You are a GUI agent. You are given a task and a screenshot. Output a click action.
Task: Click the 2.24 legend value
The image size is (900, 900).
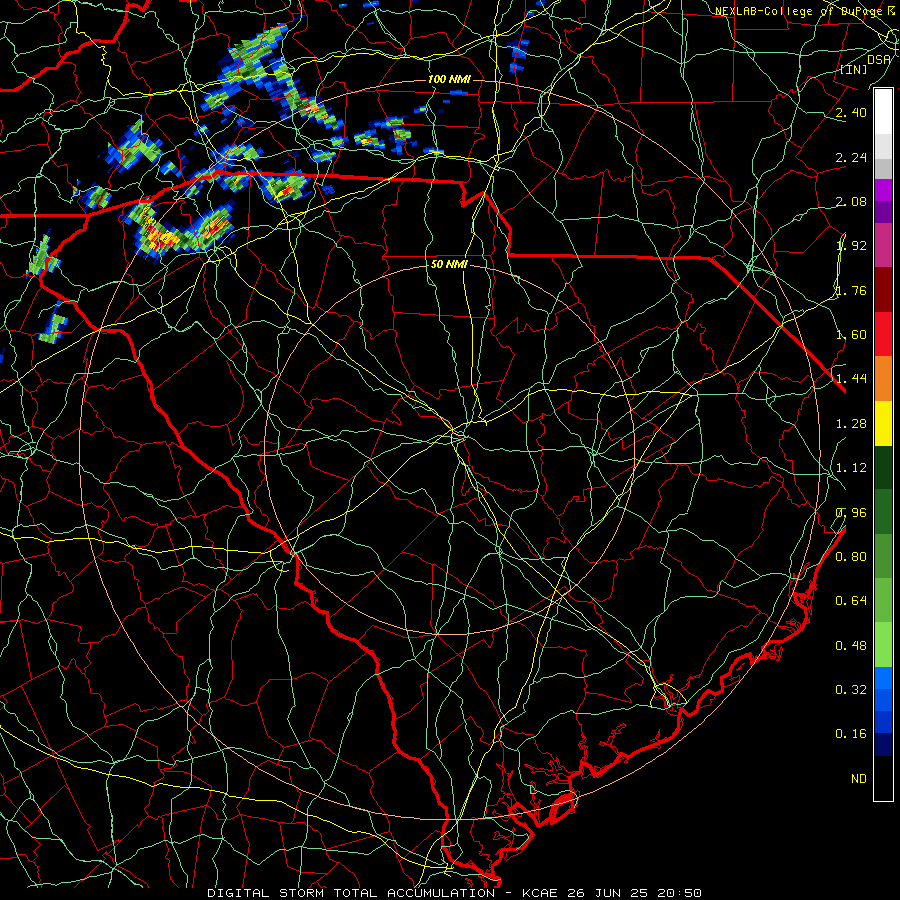[x=851, y=157]
